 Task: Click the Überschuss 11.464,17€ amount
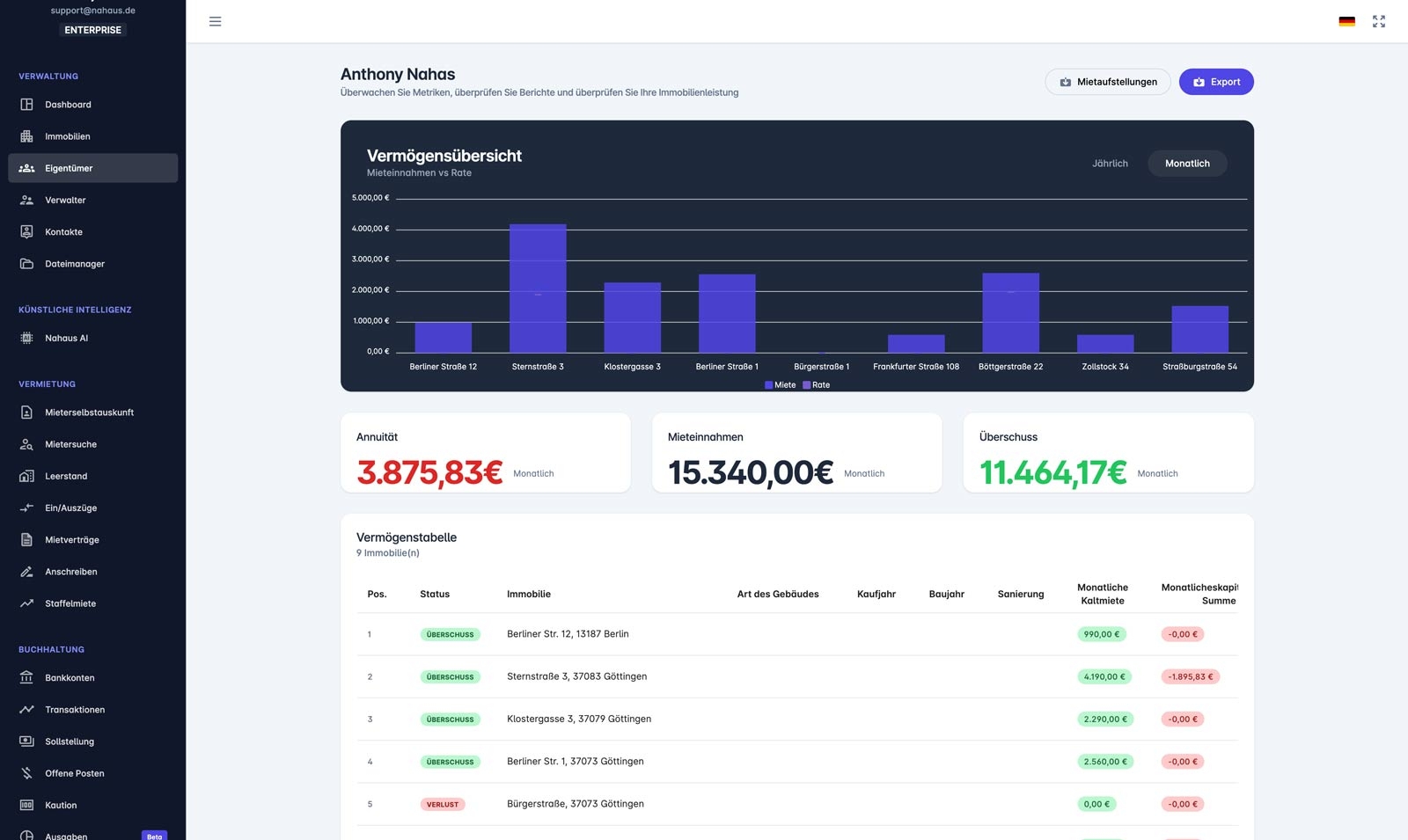(1053, 472)
